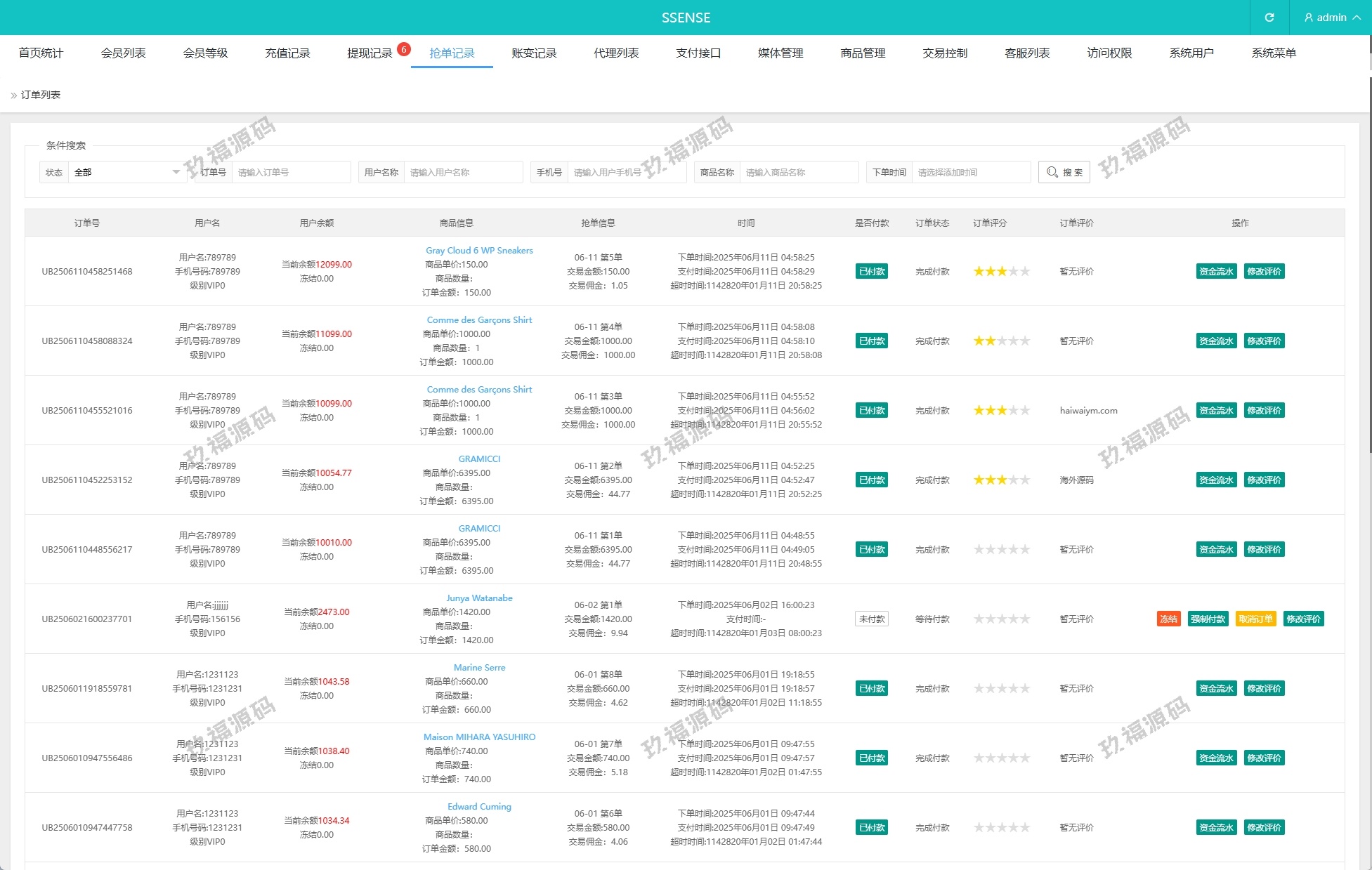
Task: Click the 订单列表 breadcrumb arrow icon
Action: click(13, 95)
